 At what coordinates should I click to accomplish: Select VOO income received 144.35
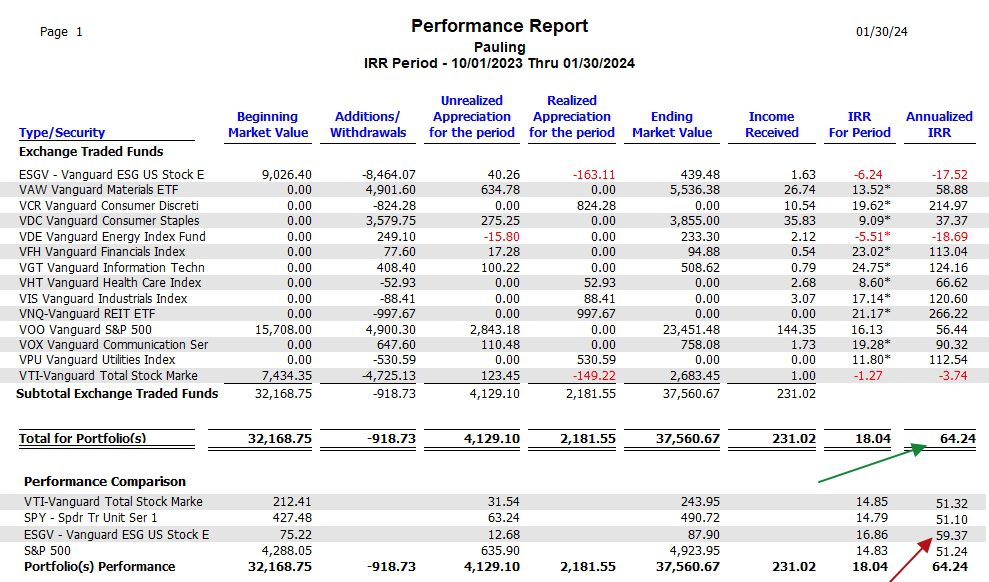coord(795,329)
